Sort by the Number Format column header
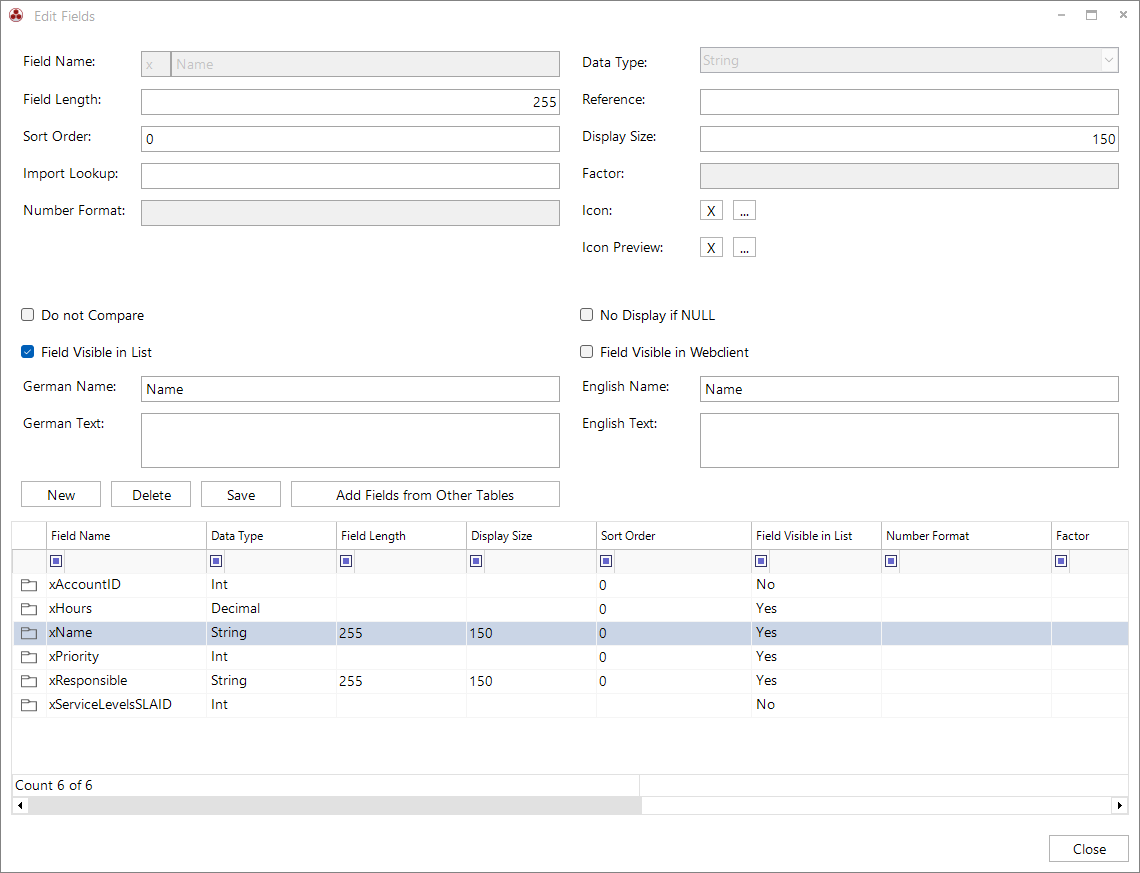 click(x=966, y=536)
